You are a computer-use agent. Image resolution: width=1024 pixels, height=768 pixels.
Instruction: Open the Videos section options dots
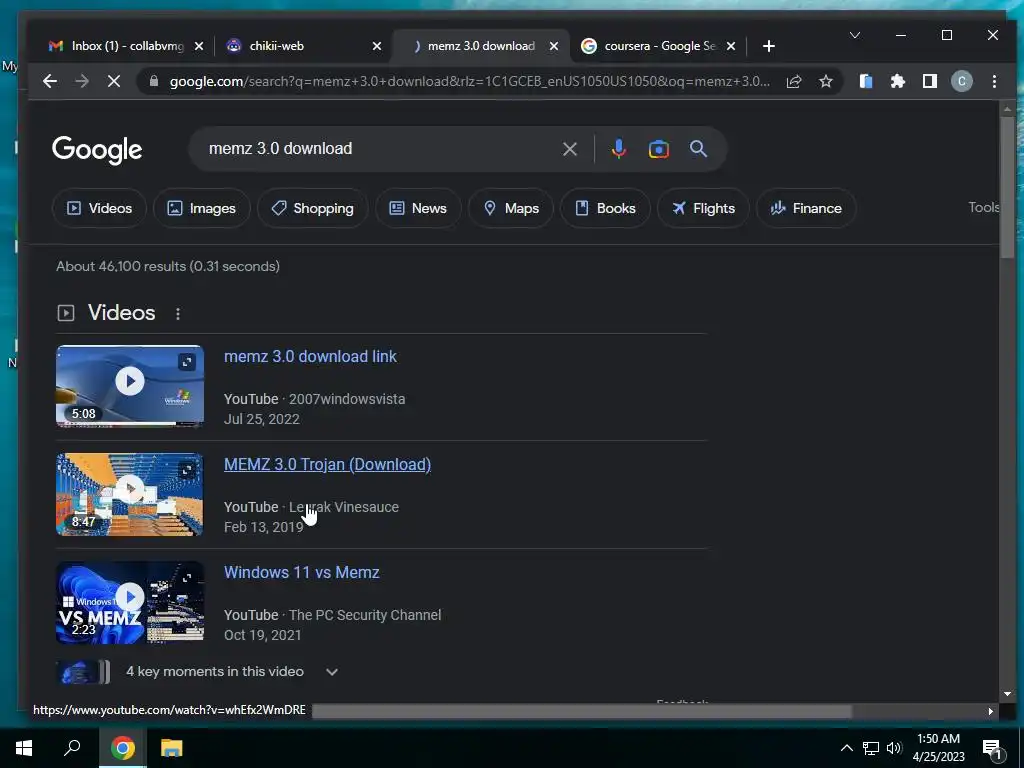tap(178, 313)
